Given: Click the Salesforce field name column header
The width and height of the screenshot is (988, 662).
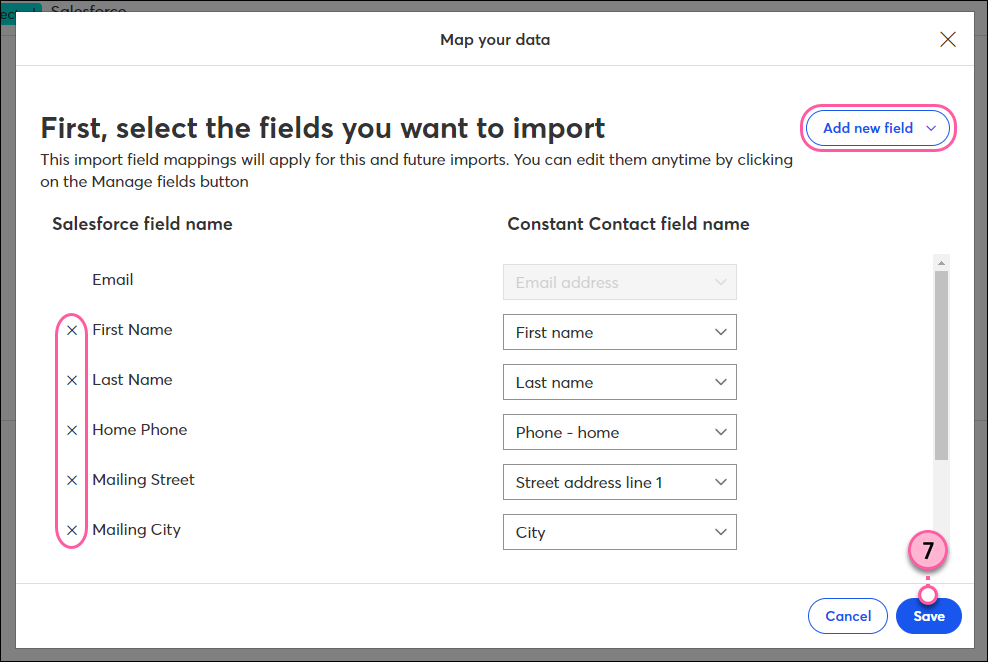Looking at the screenshot, I should click(142, 224).
